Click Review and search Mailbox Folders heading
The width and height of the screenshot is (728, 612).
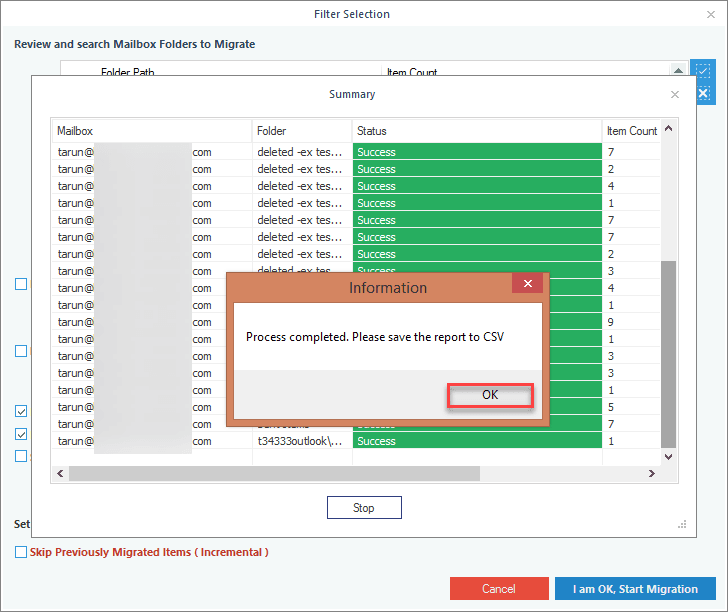coord(135,44)
